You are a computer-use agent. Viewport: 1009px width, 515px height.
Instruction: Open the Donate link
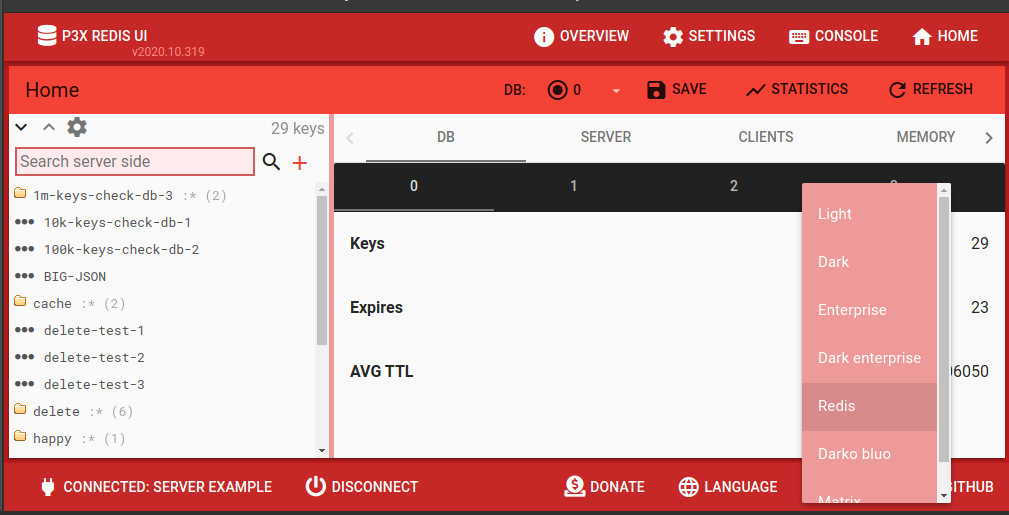point(604,487)
